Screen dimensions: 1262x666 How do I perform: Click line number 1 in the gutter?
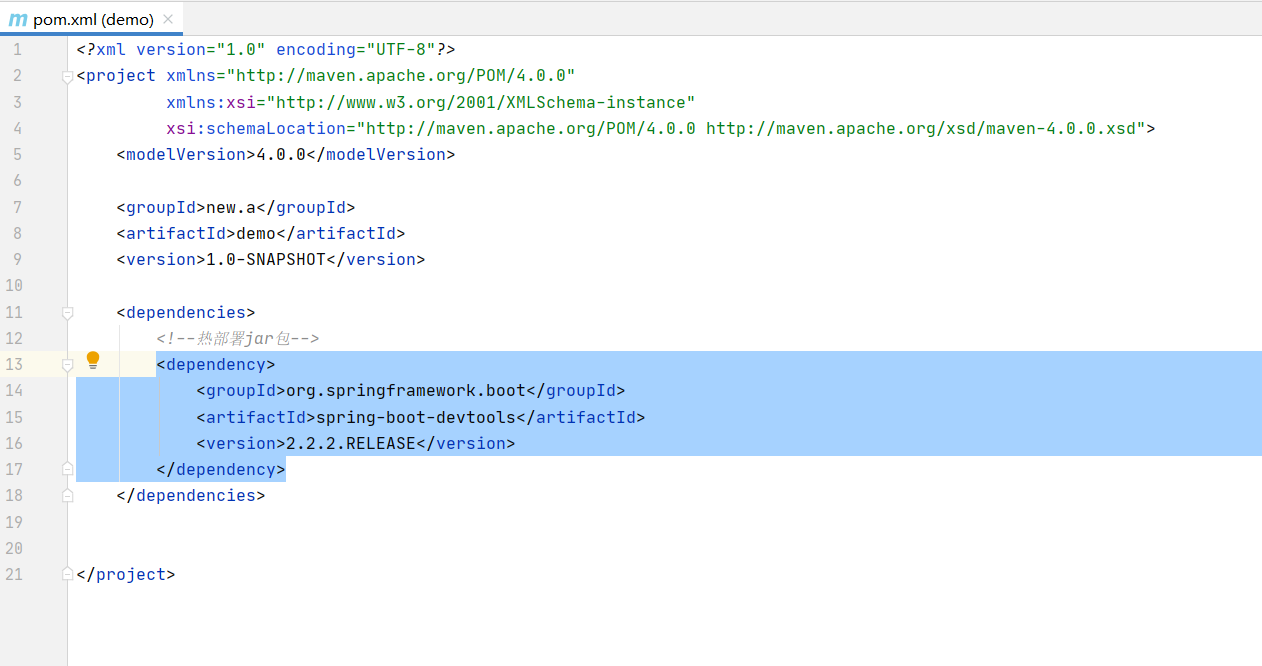tap(17, 49)
